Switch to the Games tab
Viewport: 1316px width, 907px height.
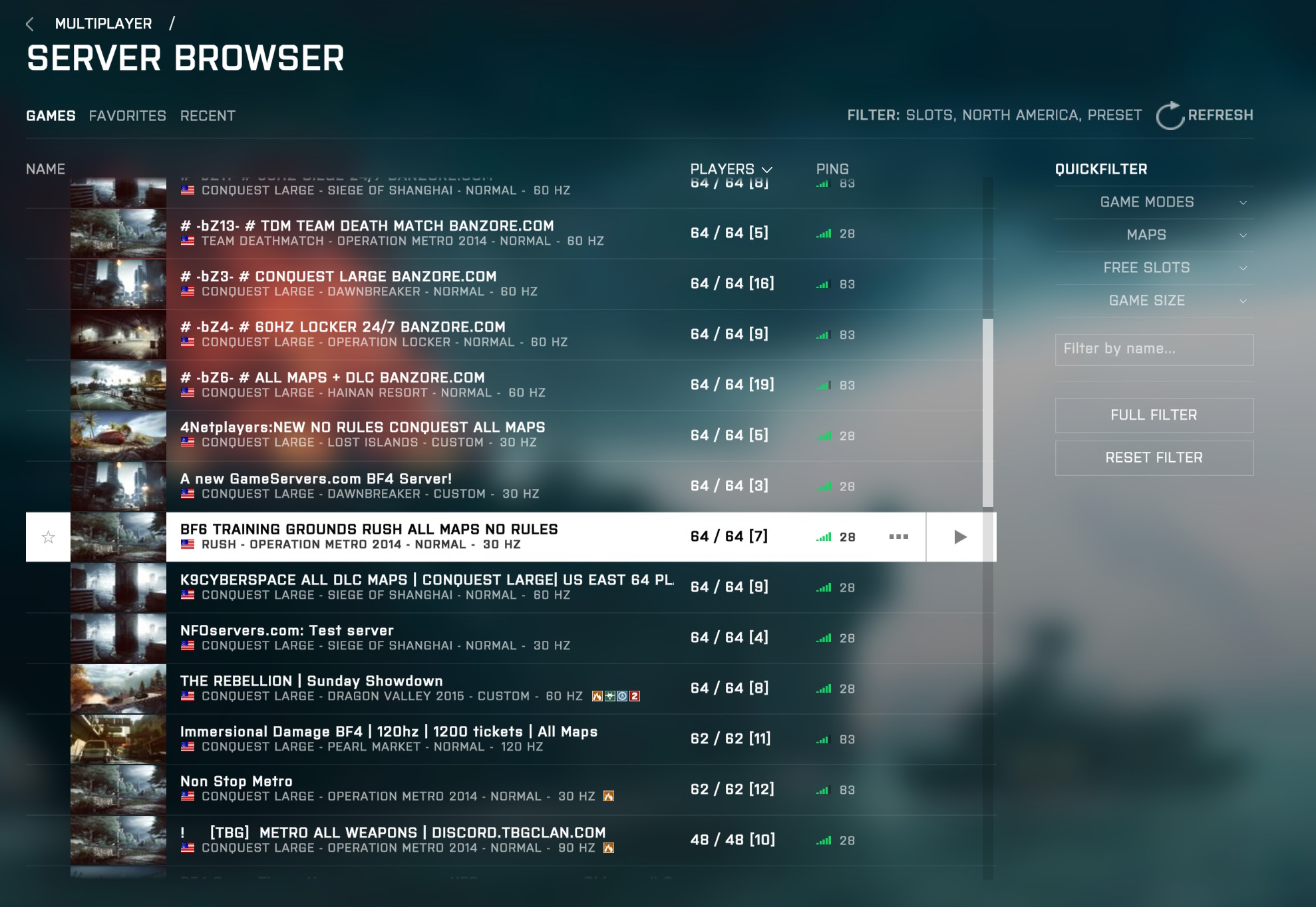(x=51, y=116)
